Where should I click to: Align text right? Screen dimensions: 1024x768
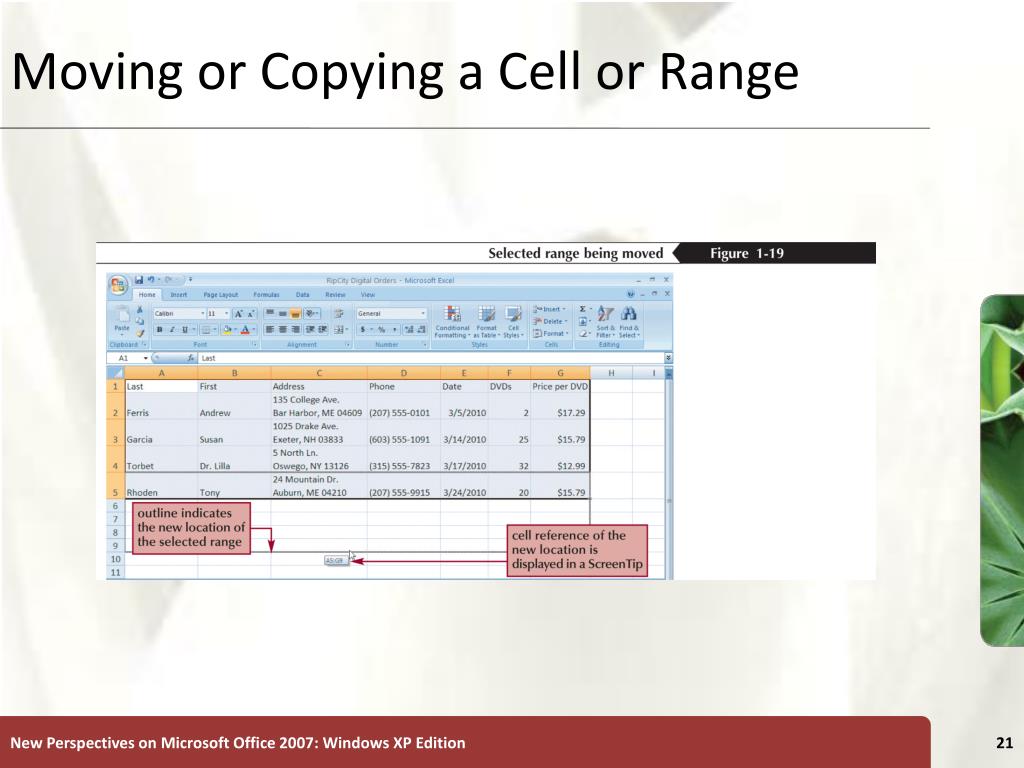point(295,330)
